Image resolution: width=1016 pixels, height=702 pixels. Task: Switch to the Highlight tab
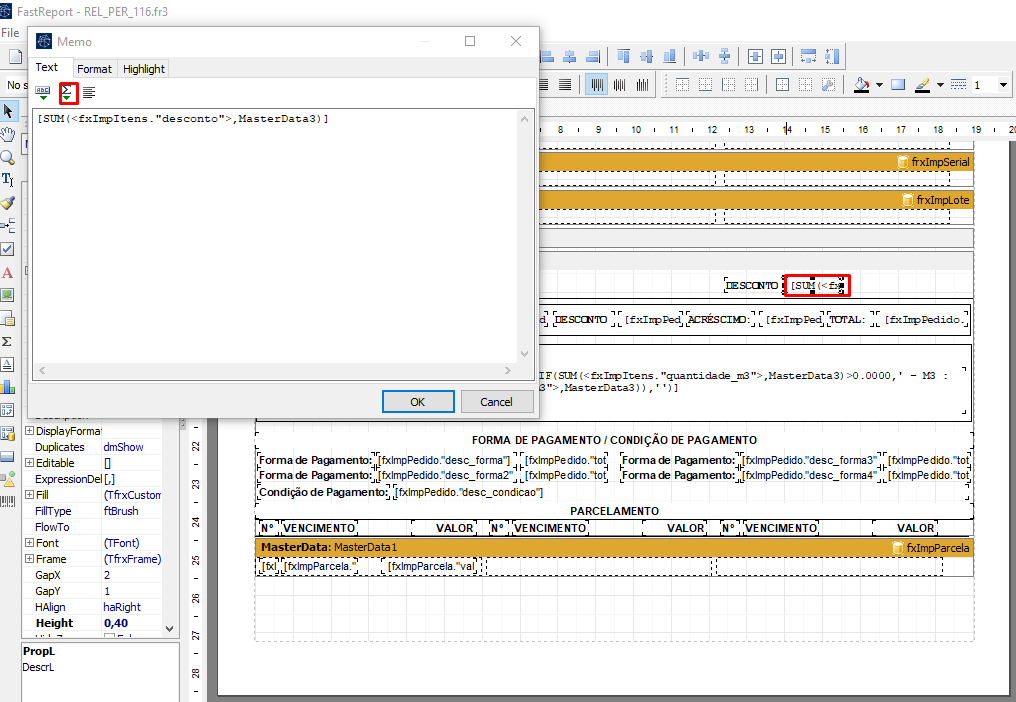pos(144,69)
